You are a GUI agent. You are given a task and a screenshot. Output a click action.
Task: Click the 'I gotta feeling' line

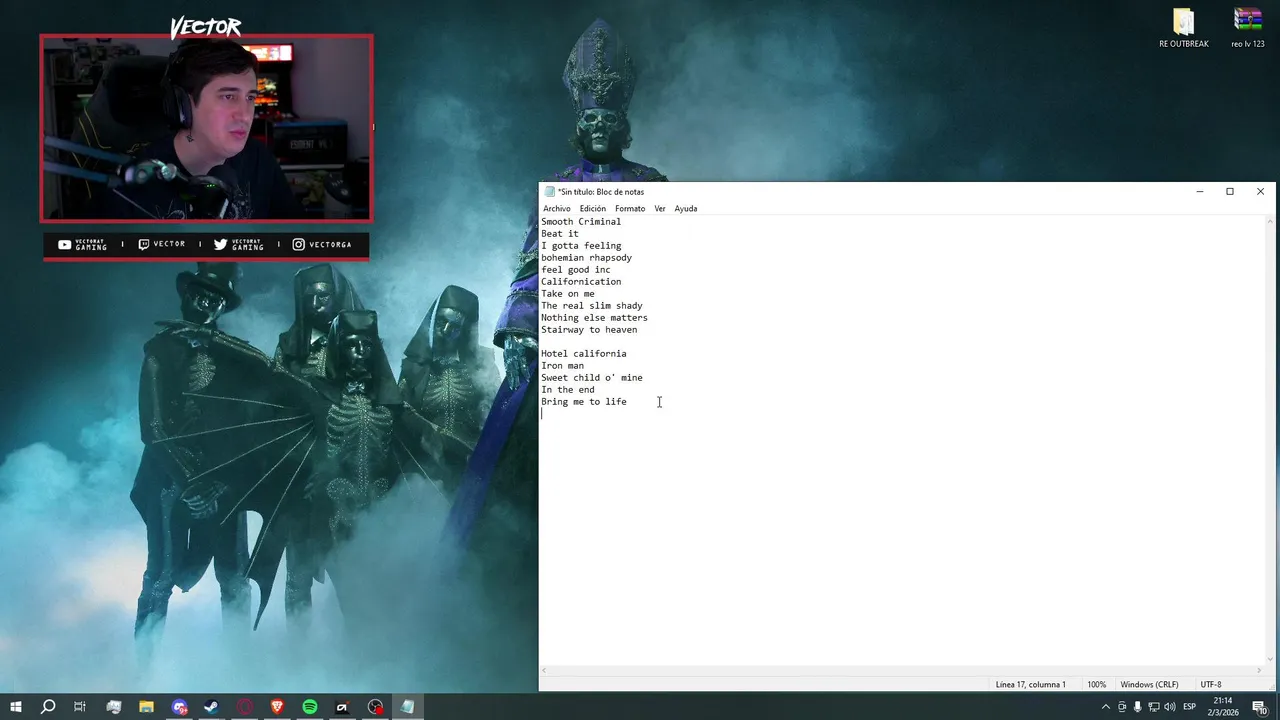(581, 245)
